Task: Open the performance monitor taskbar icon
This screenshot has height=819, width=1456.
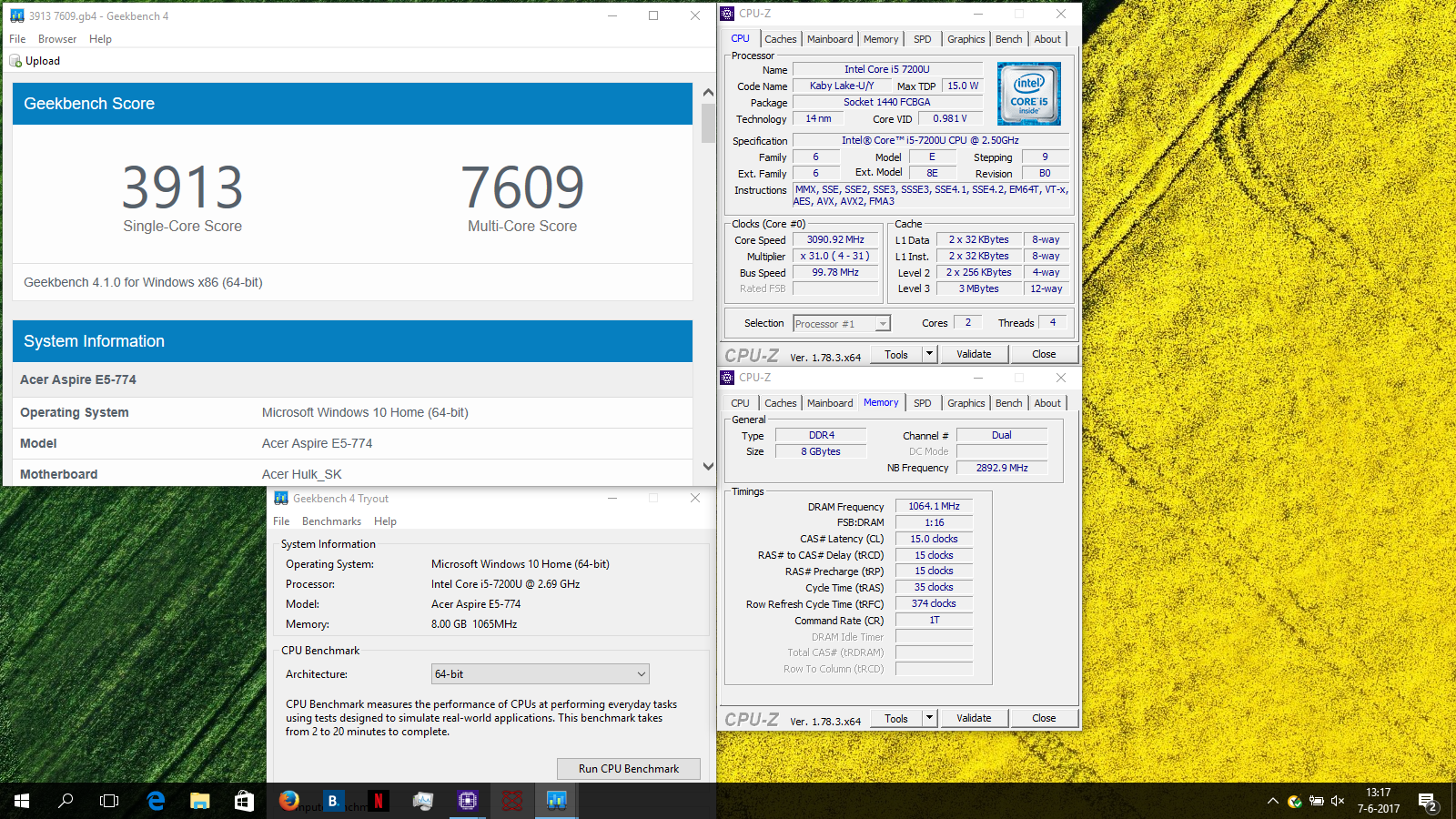Action: pos(423,801)
